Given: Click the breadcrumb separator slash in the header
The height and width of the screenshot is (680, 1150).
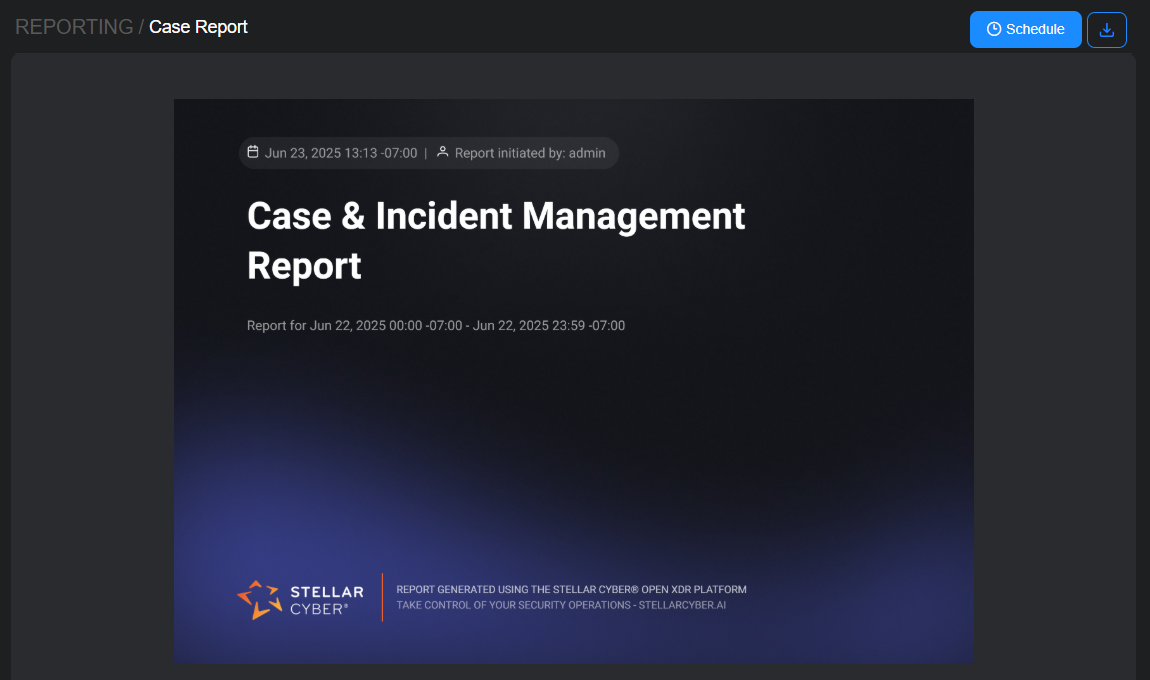Looking at the screenshot, I should [139, 27].
